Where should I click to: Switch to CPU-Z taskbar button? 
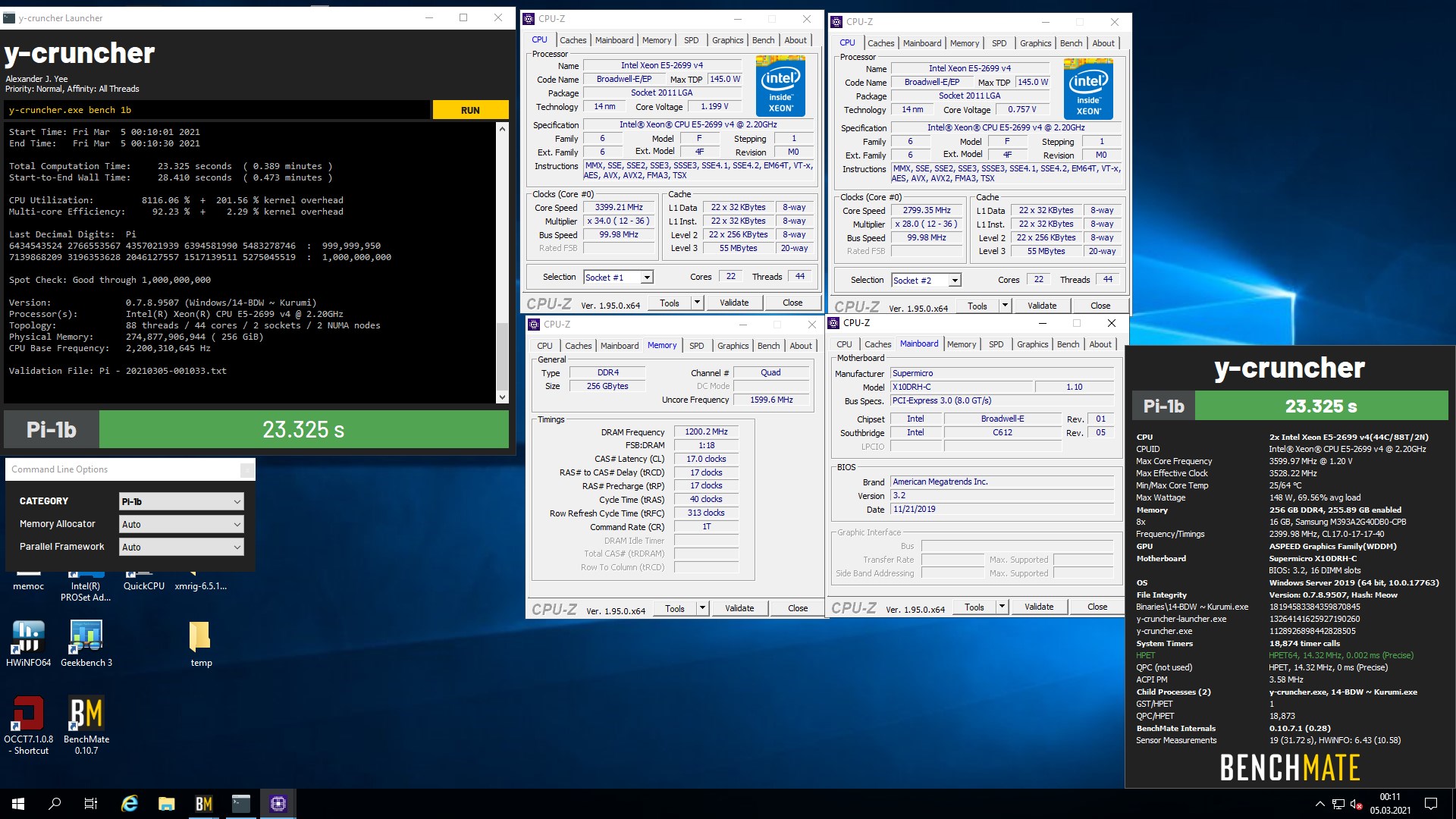pyautogui.click(x=278, y=804)
